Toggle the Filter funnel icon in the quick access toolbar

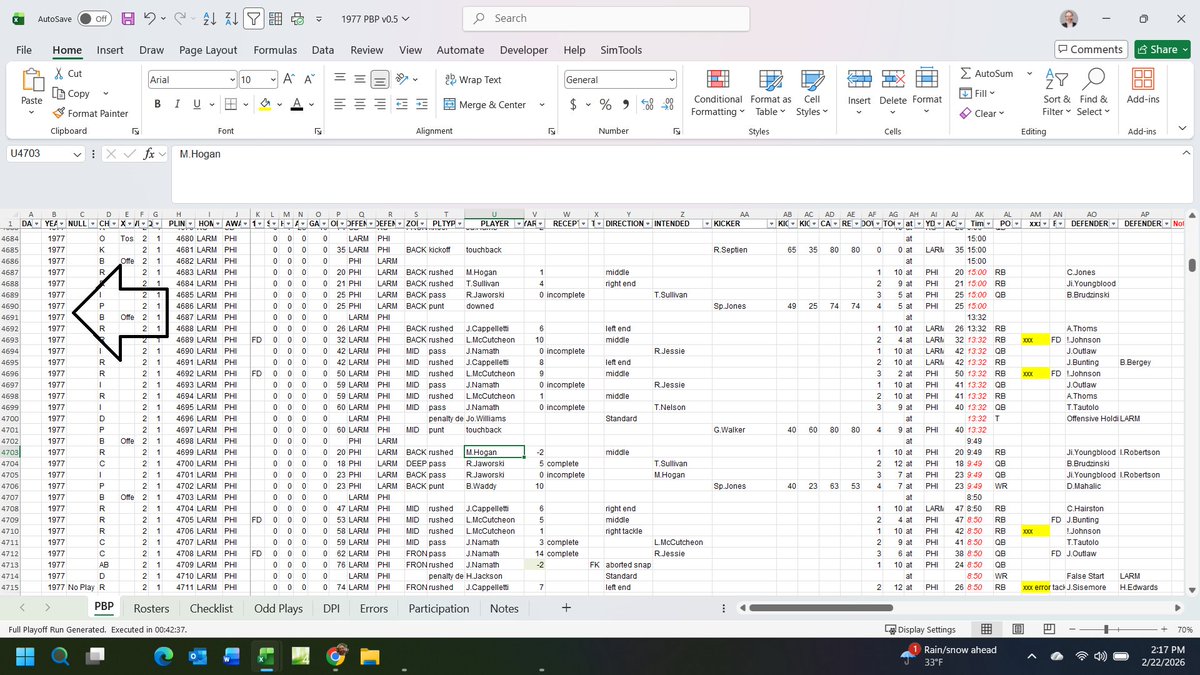pos(254,18)
